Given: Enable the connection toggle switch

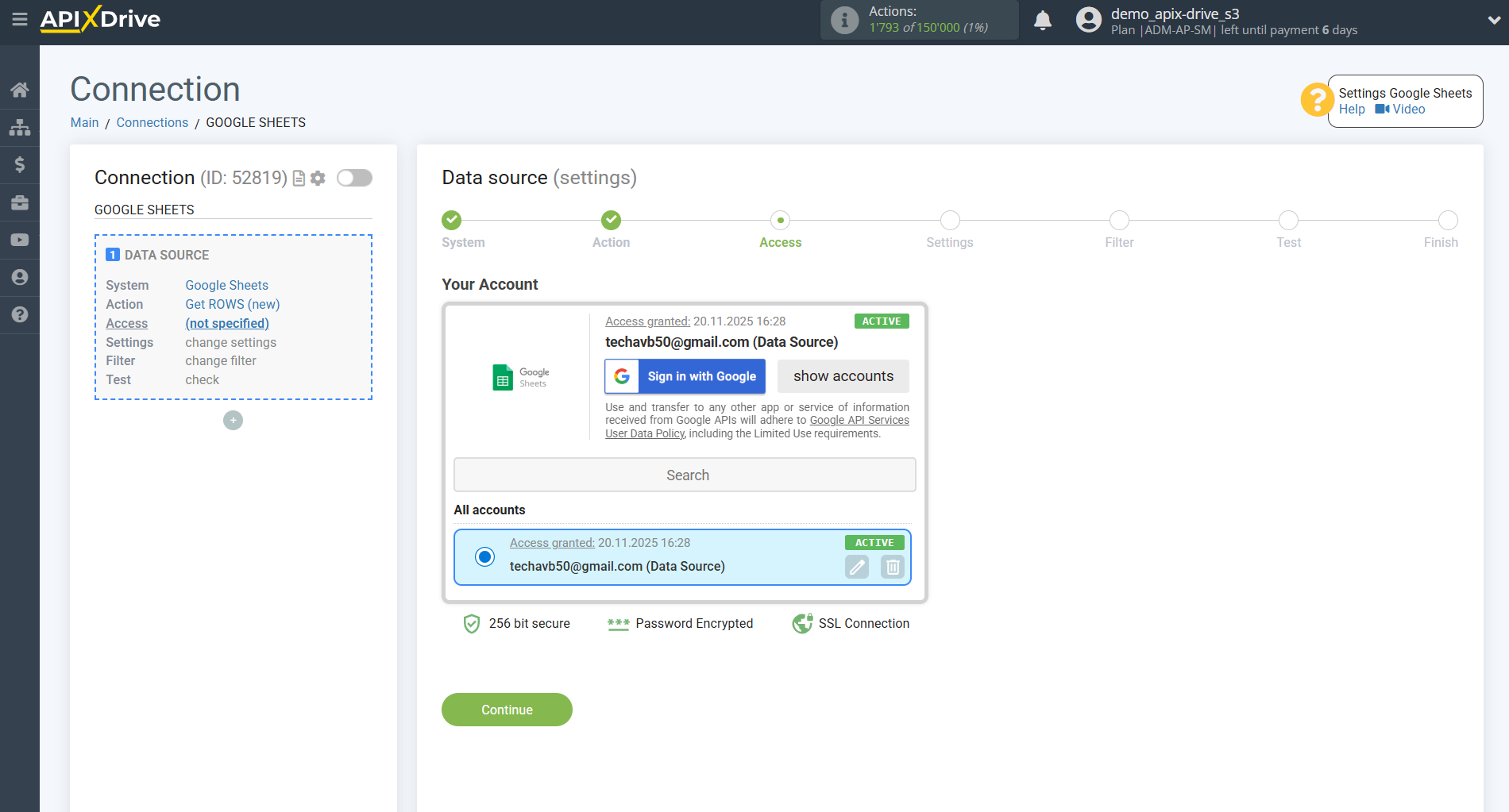Looking at the screenshot, I should (354, 178).
